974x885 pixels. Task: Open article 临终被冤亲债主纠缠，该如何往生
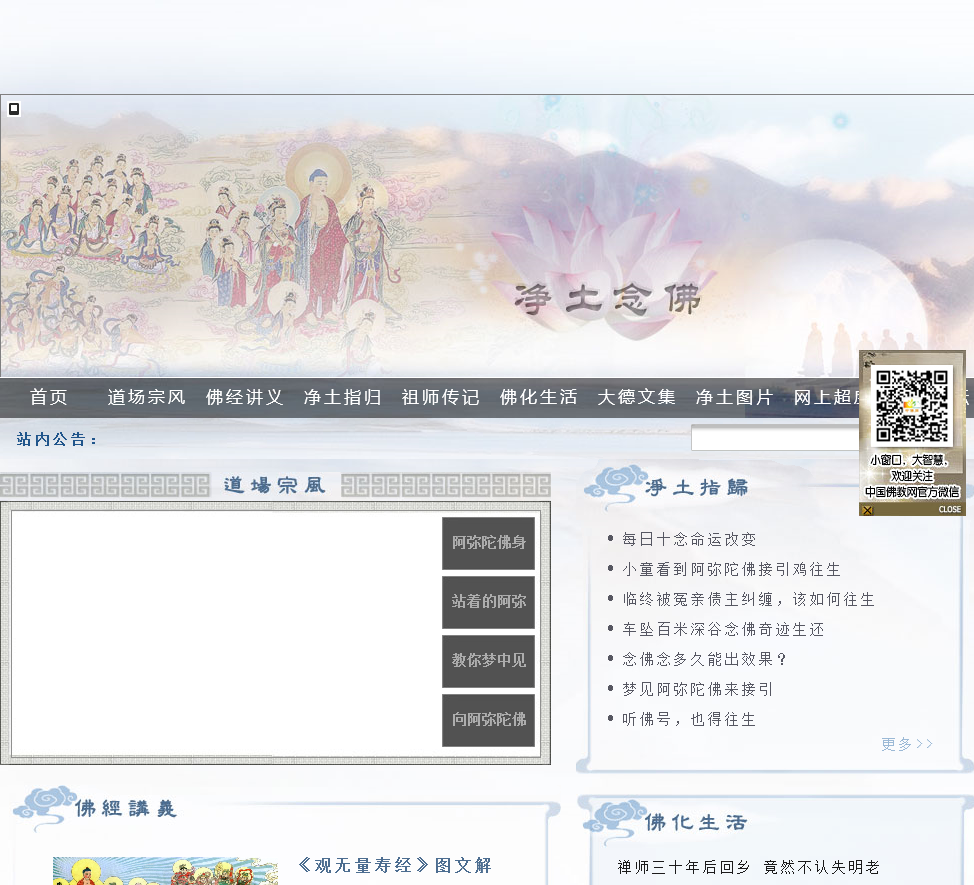749,599
